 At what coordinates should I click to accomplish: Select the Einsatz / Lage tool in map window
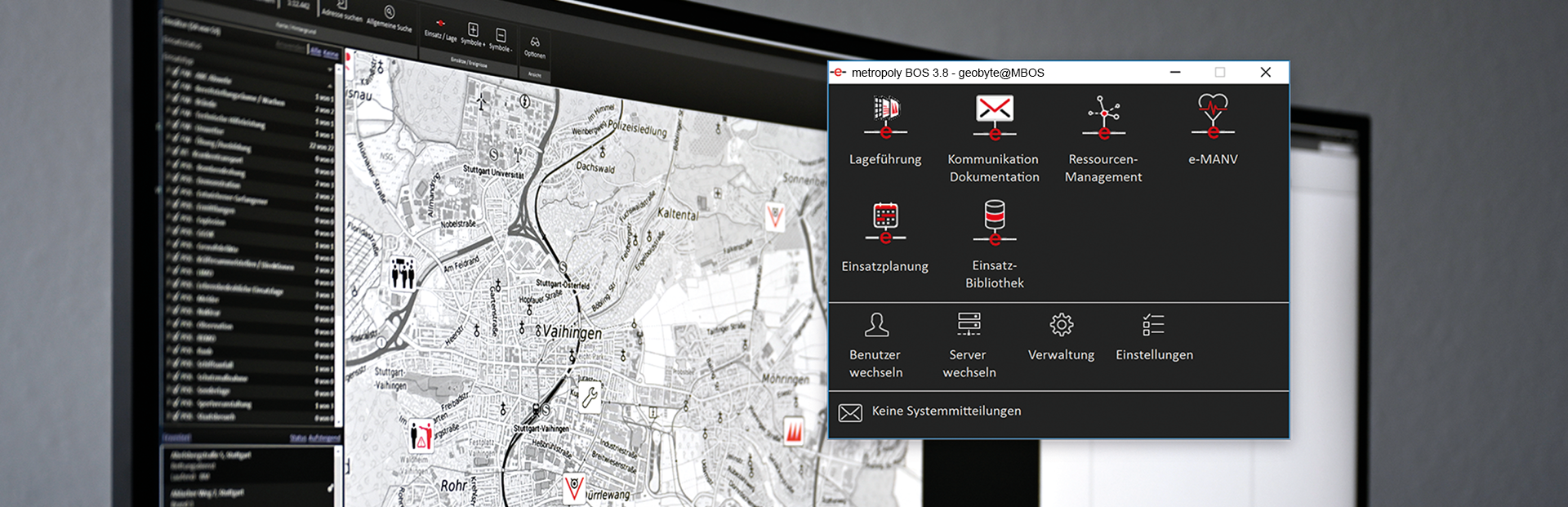(440, 30)
